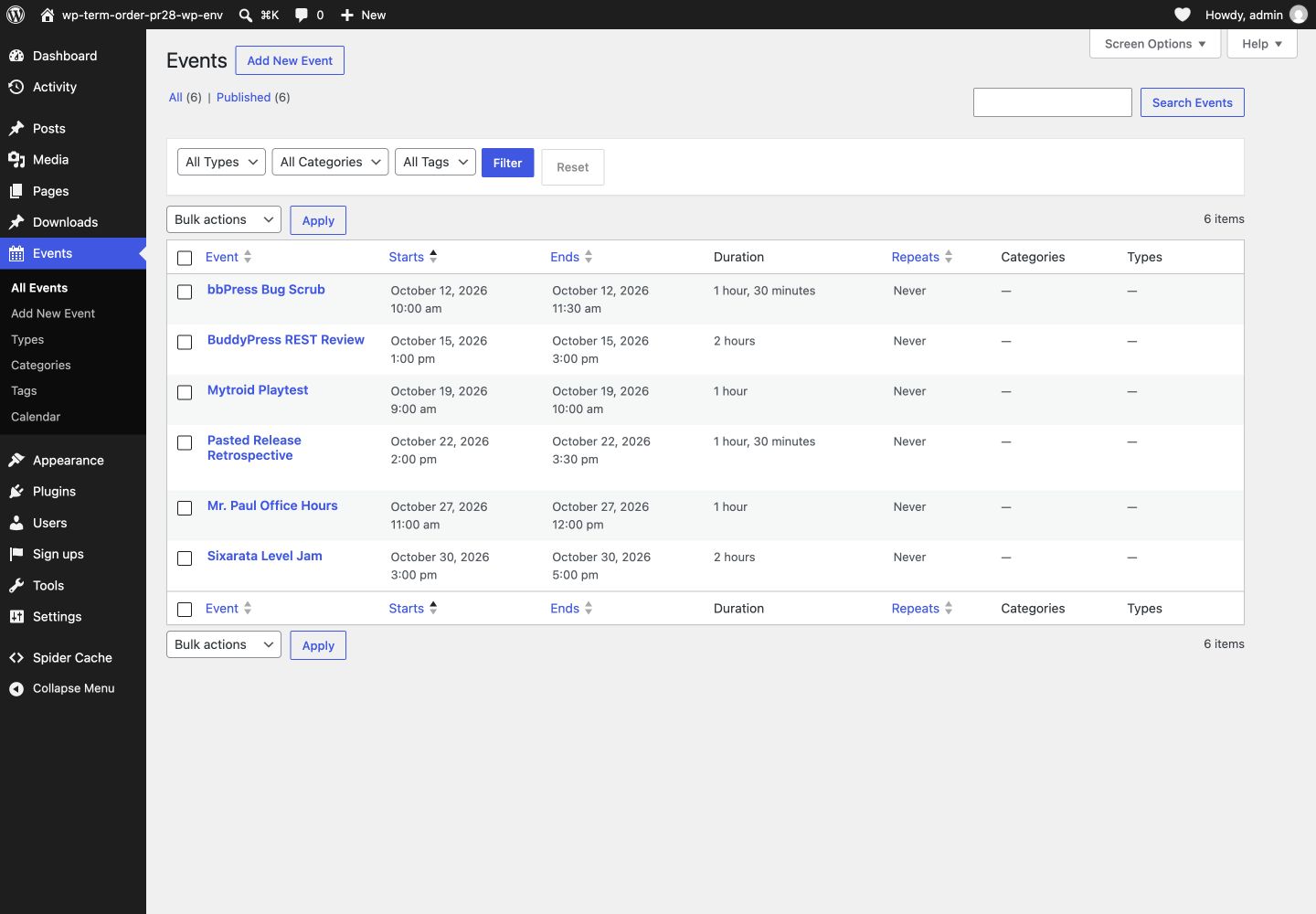Click the Spider Cache code icon

[16, 657]
